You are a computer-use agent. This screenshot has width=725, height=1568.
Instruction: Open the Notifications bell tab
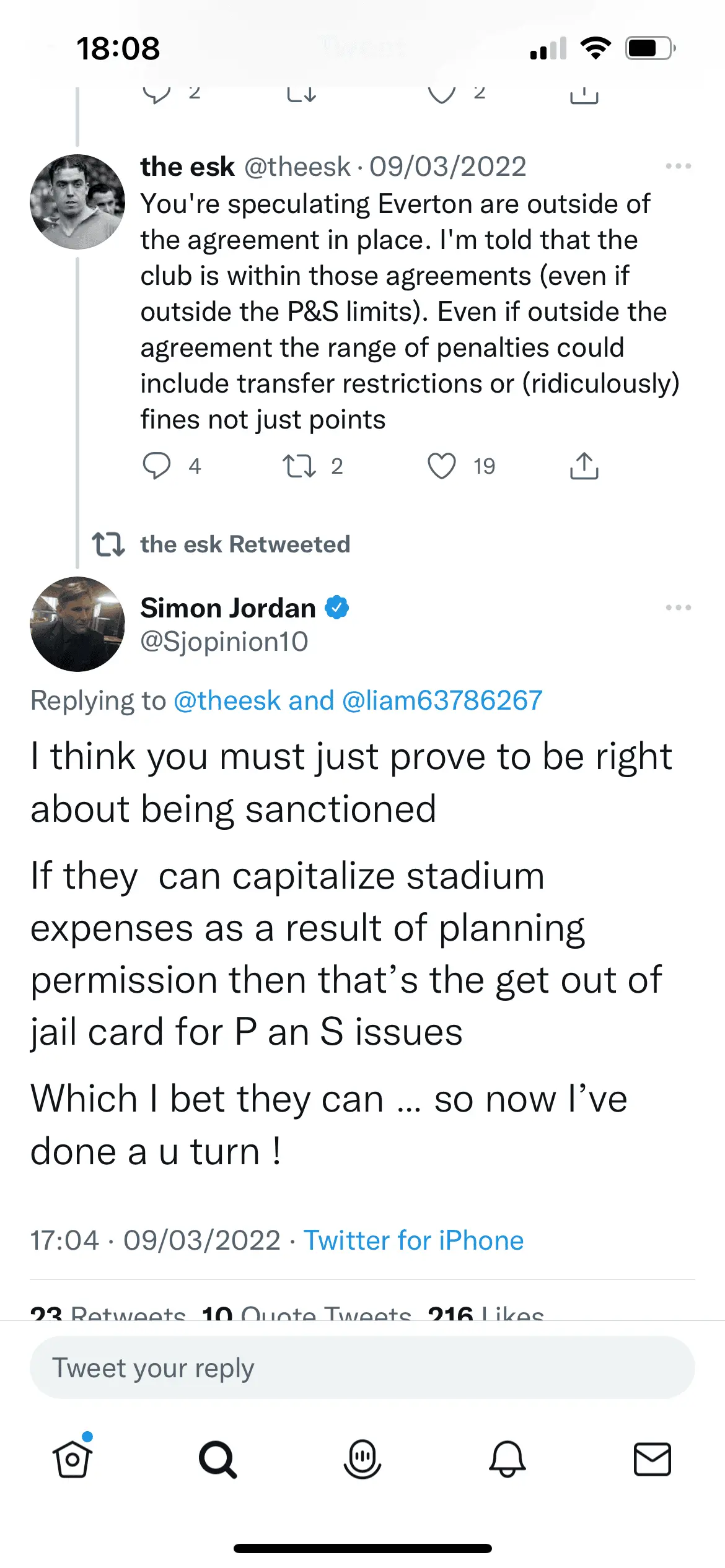coord(507,1459)
